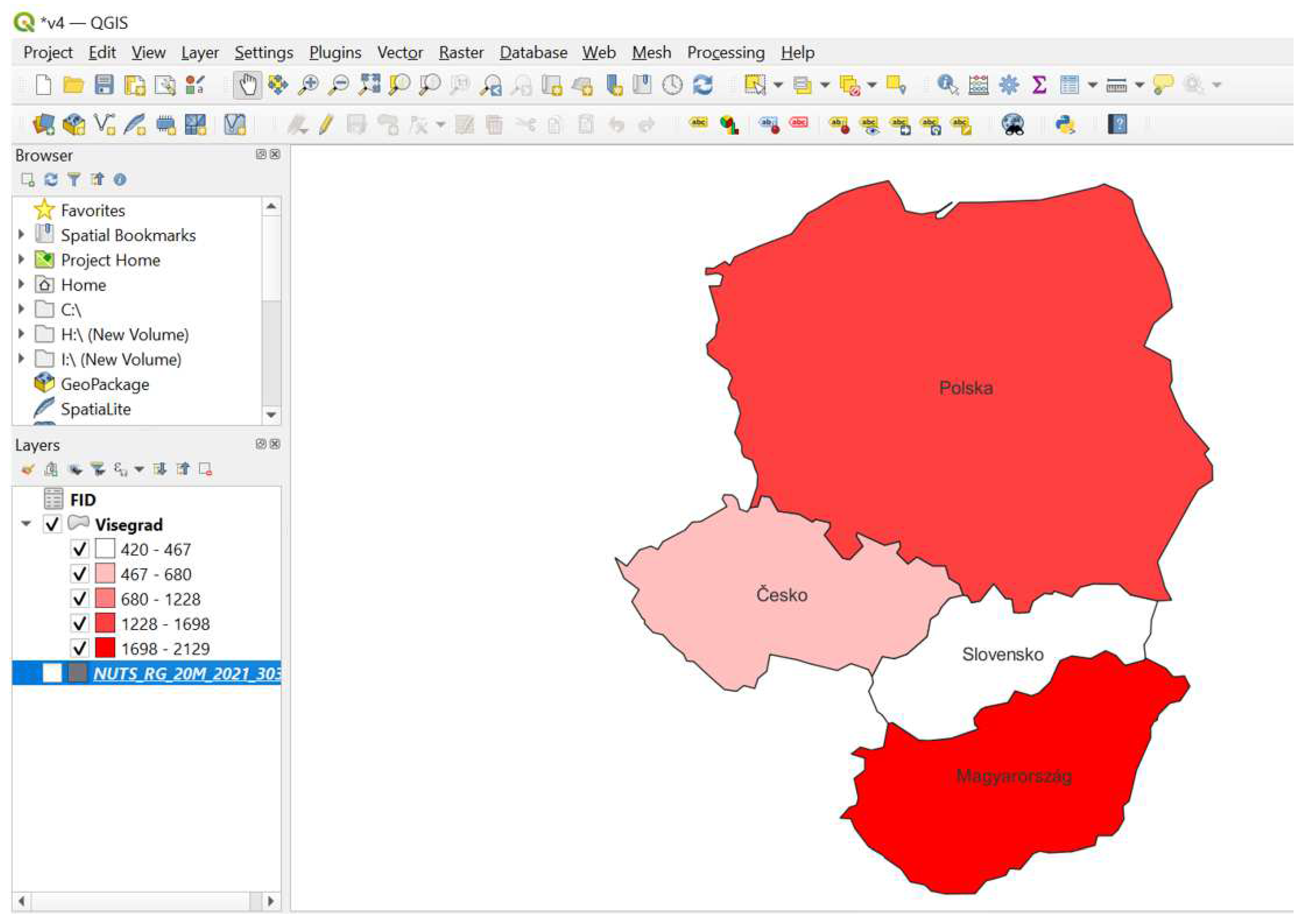Open Python console icon
This screenshot has width=1303, height=924.
(x=1064, y=124)
